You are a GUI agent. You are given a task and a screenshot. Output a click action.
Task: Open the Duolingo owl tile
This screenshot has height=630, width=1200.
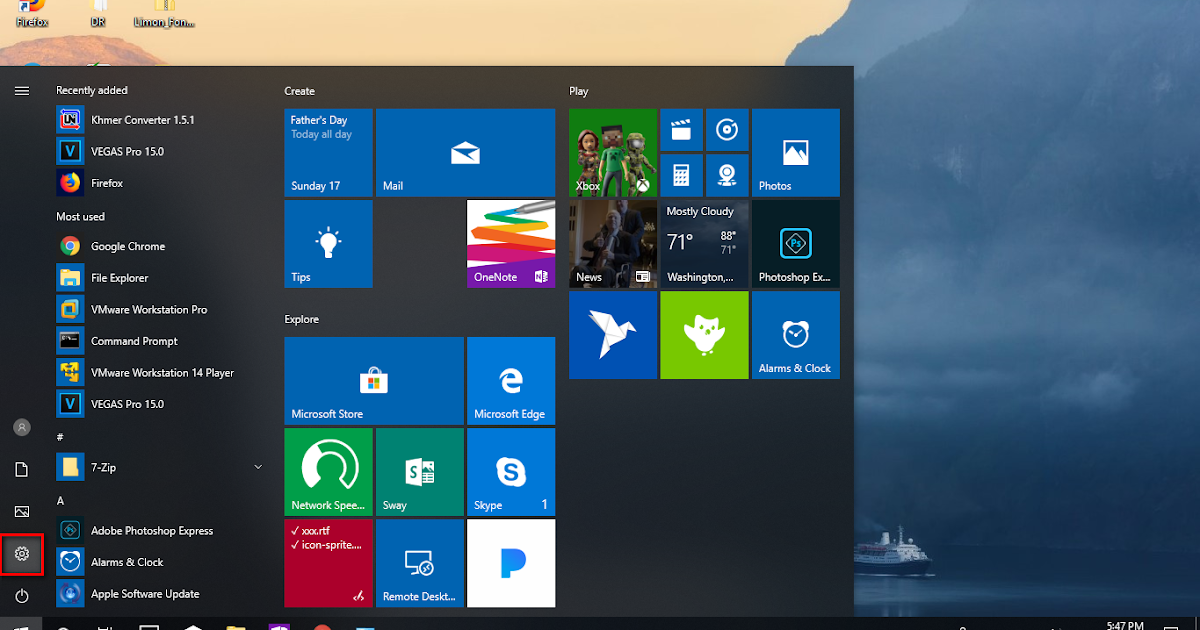coord(704,335)
